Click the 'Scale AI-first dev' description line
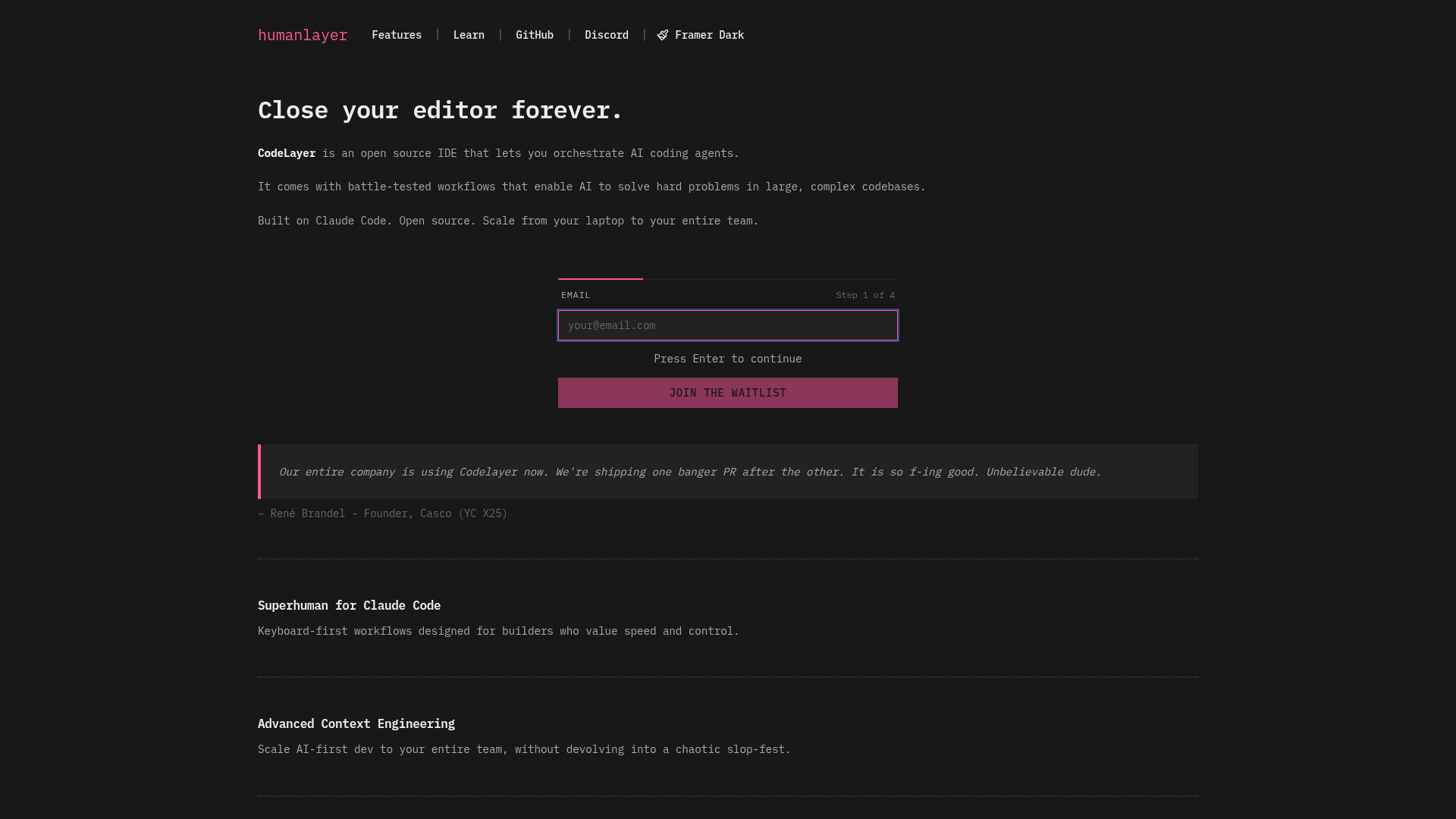1456x819 pixels. tap(524, 749)
